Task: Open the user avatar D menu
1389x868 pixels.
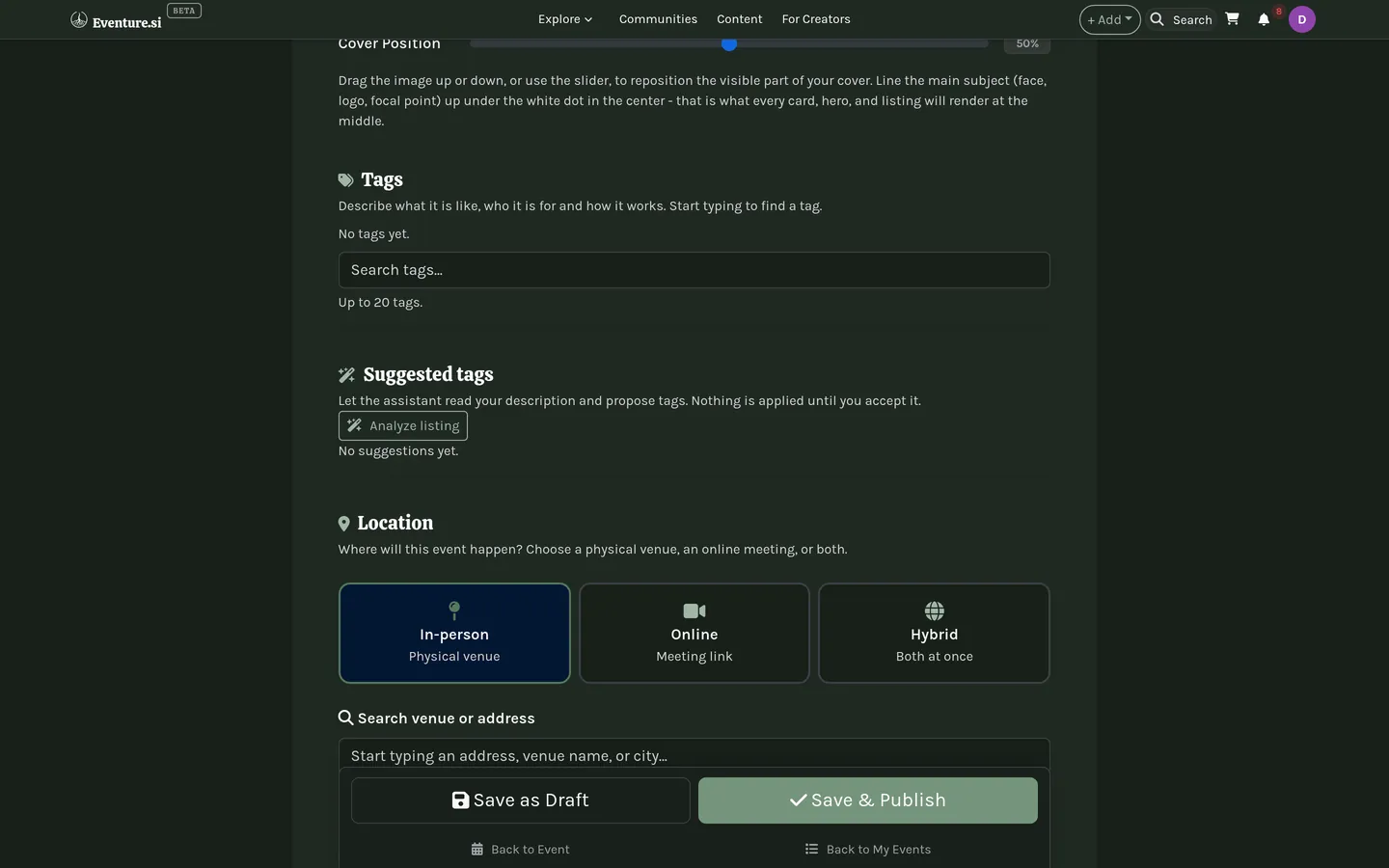Action: click(1301, 19)
